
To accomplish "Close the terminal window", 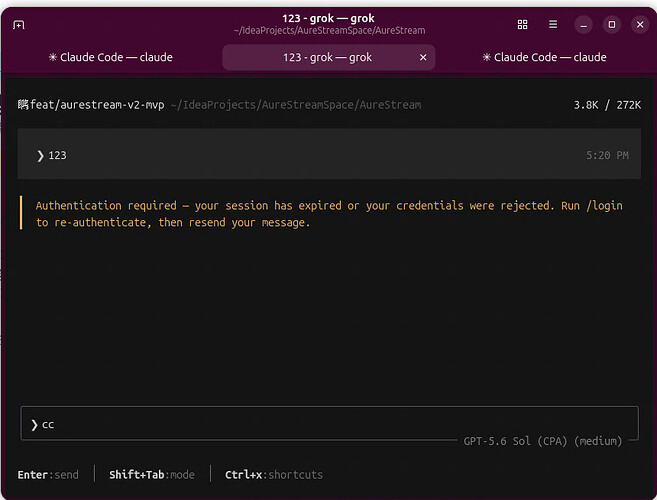I will pos(640,25).
